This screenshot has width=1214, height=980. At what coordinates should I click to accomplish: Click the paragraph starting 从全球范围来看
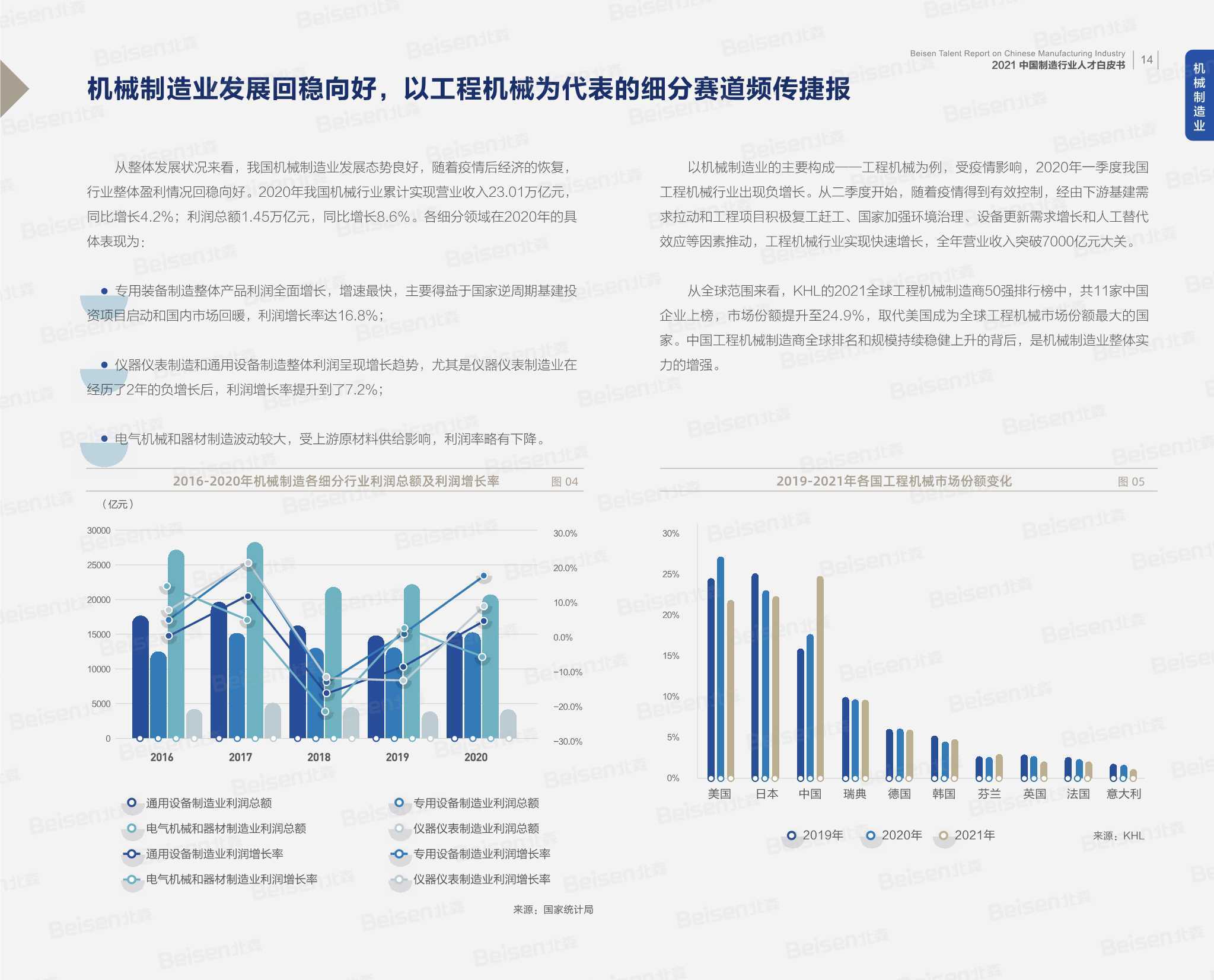(x=904, y=328)
